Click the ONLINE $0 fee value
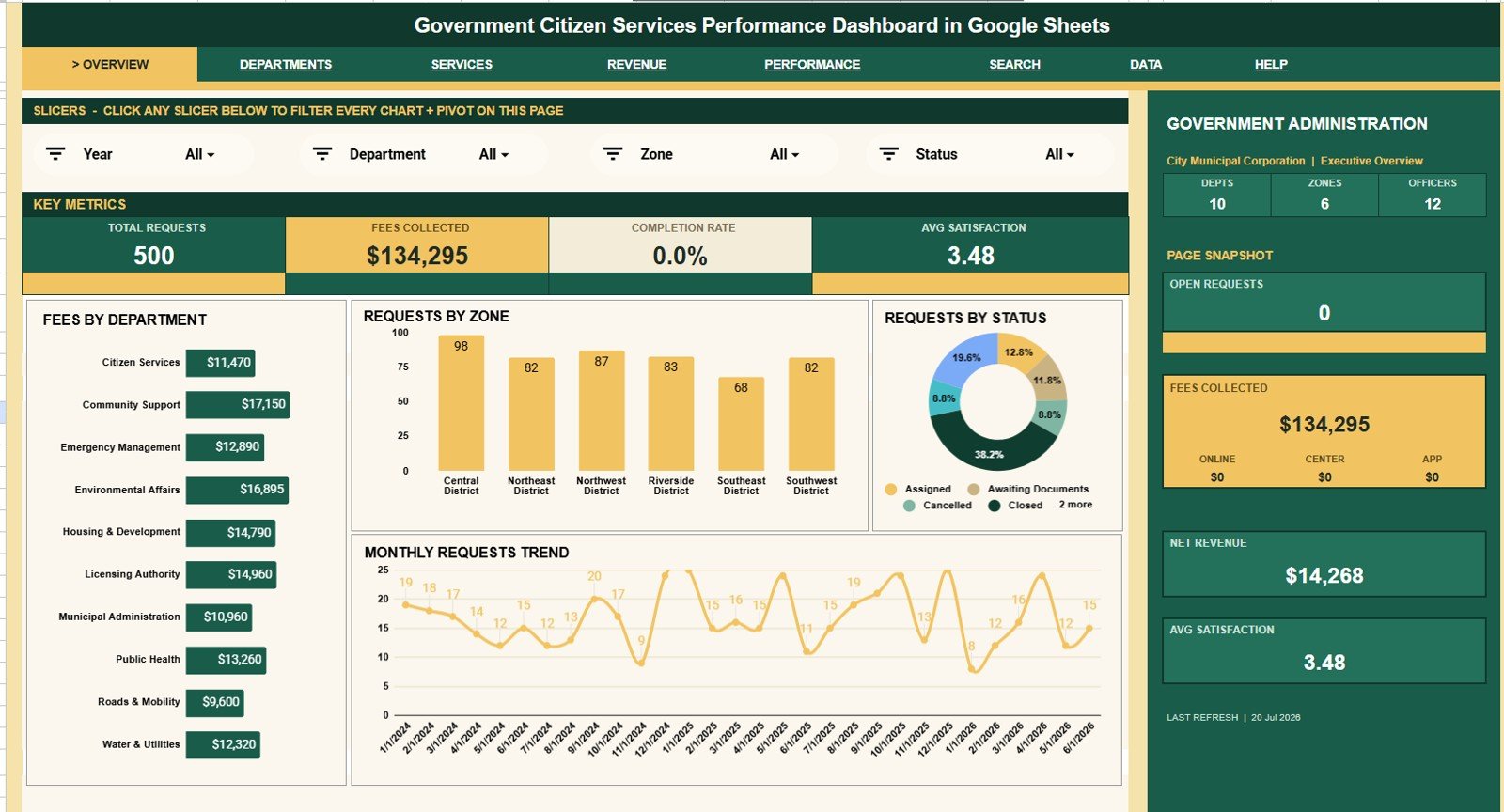Image resolution: width=1504 pixels, height=812 pixels. coord(1217,477)
